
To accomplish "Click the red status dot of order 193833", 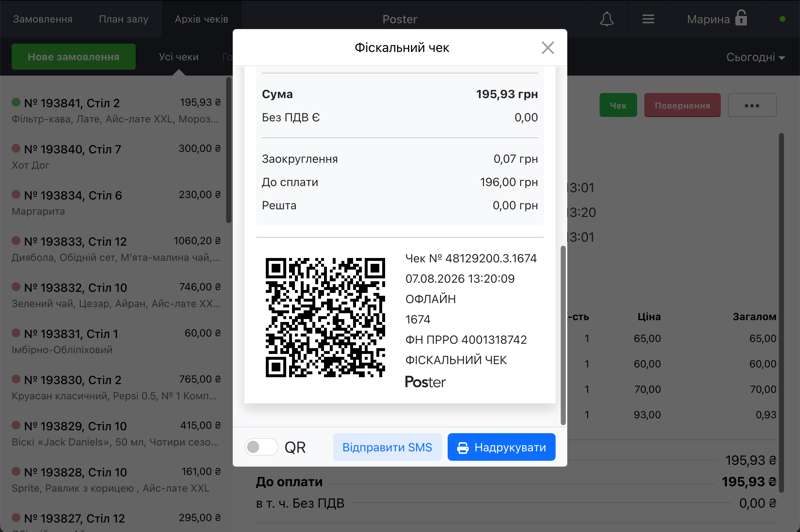I will click(x=16, y=240).
